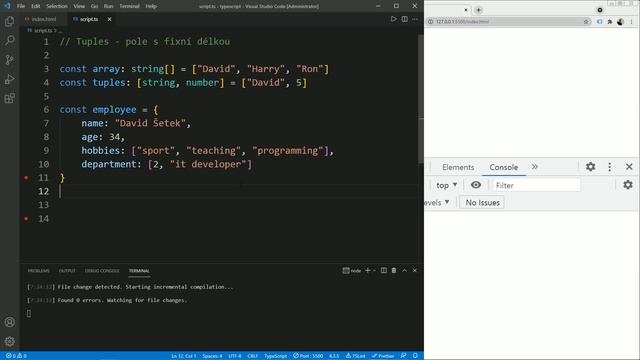Screen dimensions: 640x360
Task: Change Spaces: 4 indentation setting
Action: [212, 356]
